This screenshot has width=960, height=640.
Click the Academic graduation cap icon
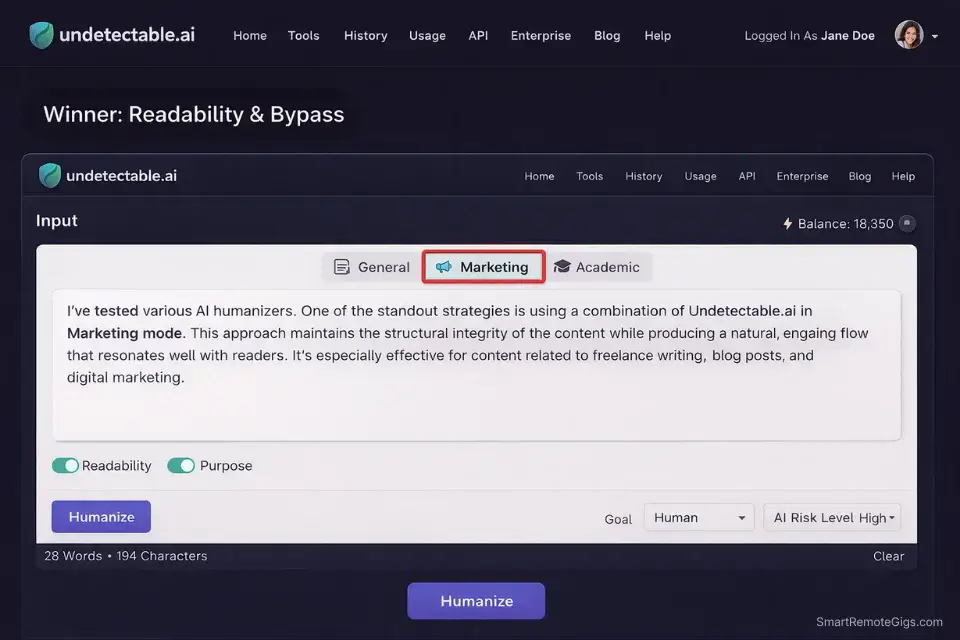pyautogui.click(x=562, y=267)
